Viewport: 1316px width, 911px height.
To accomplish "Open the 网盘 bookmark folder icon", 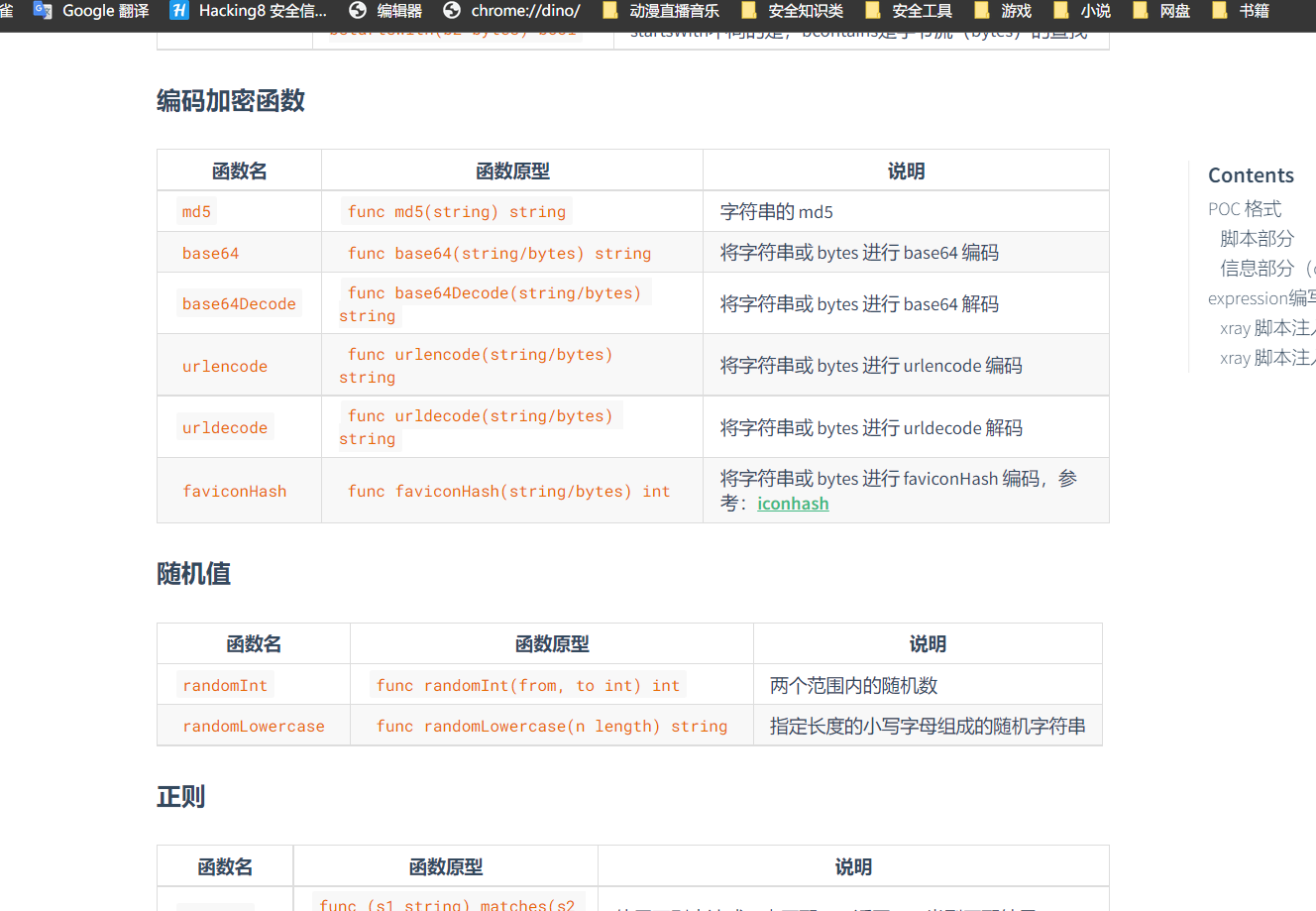I will point(1141,11).
